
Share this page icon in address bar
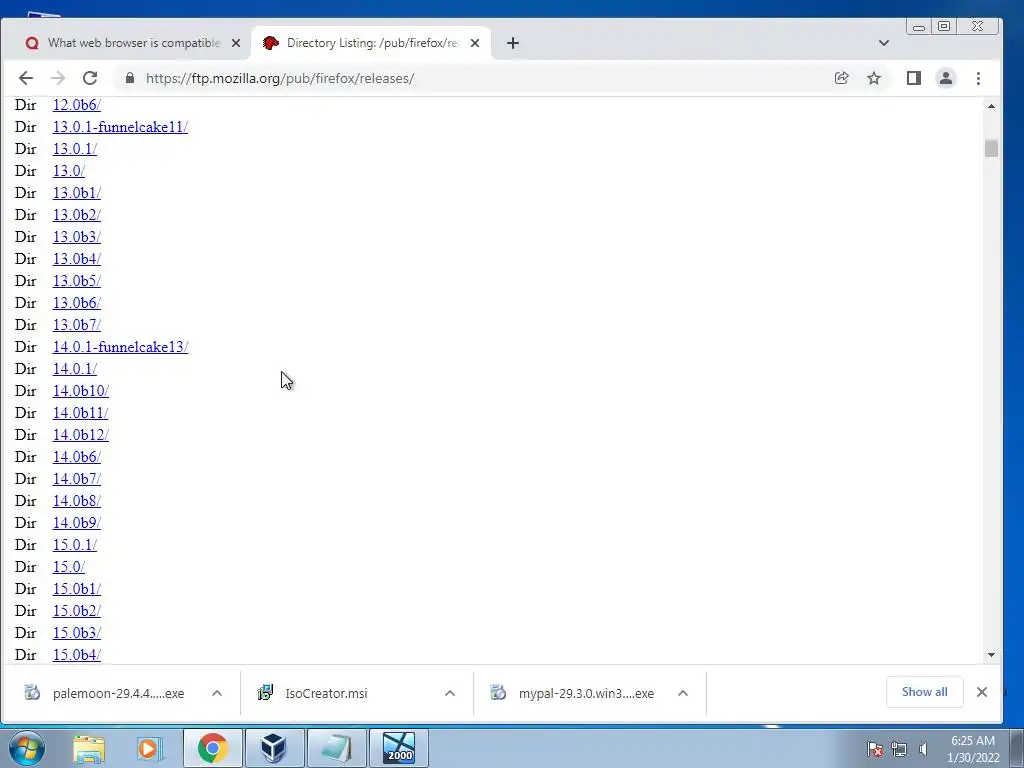841,78
